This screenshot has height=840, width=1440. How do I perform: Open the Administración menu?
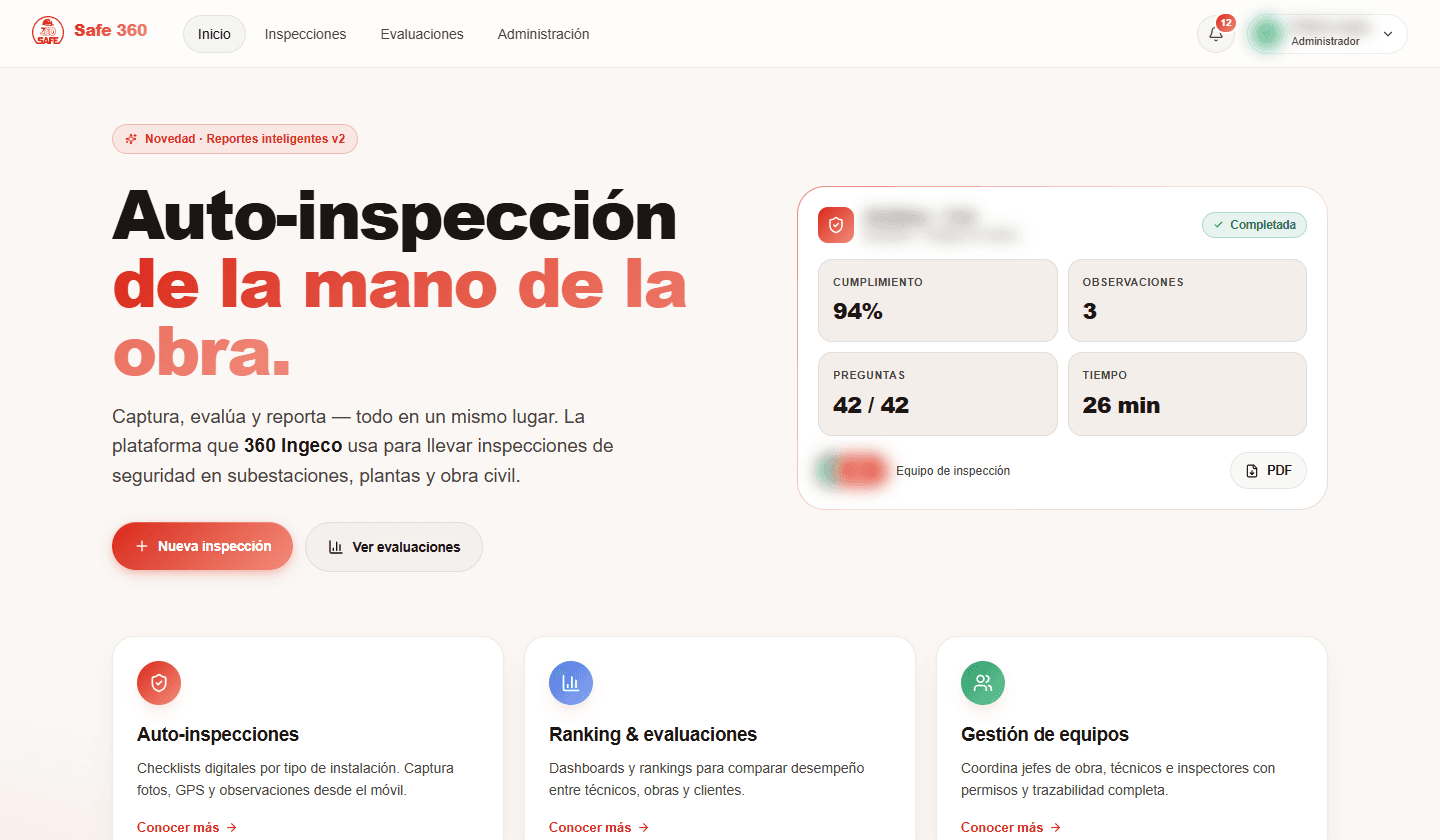tap(544, 34)
